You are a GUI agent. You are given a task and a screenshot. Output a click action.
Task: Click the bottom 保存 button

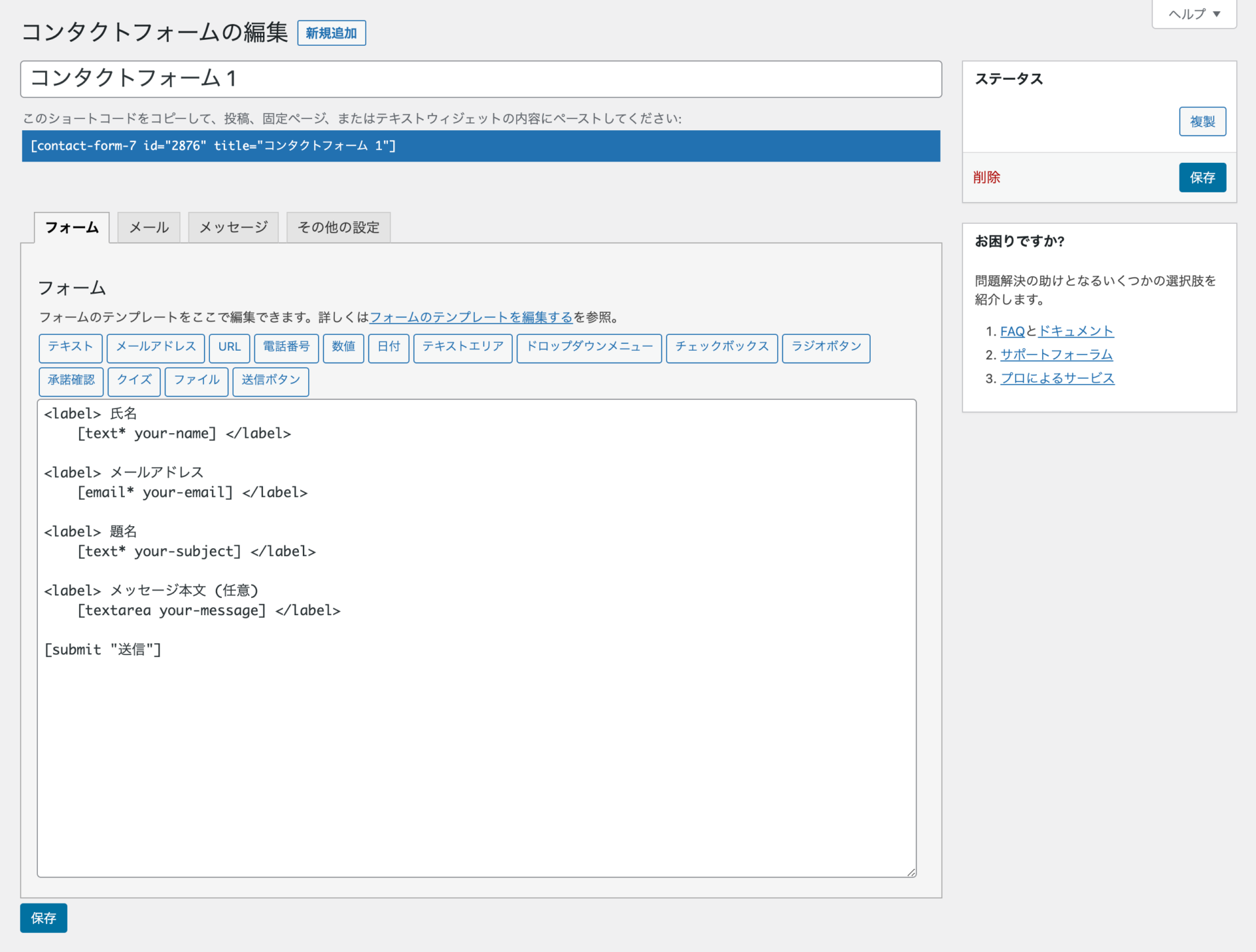[x=44, y=918]
